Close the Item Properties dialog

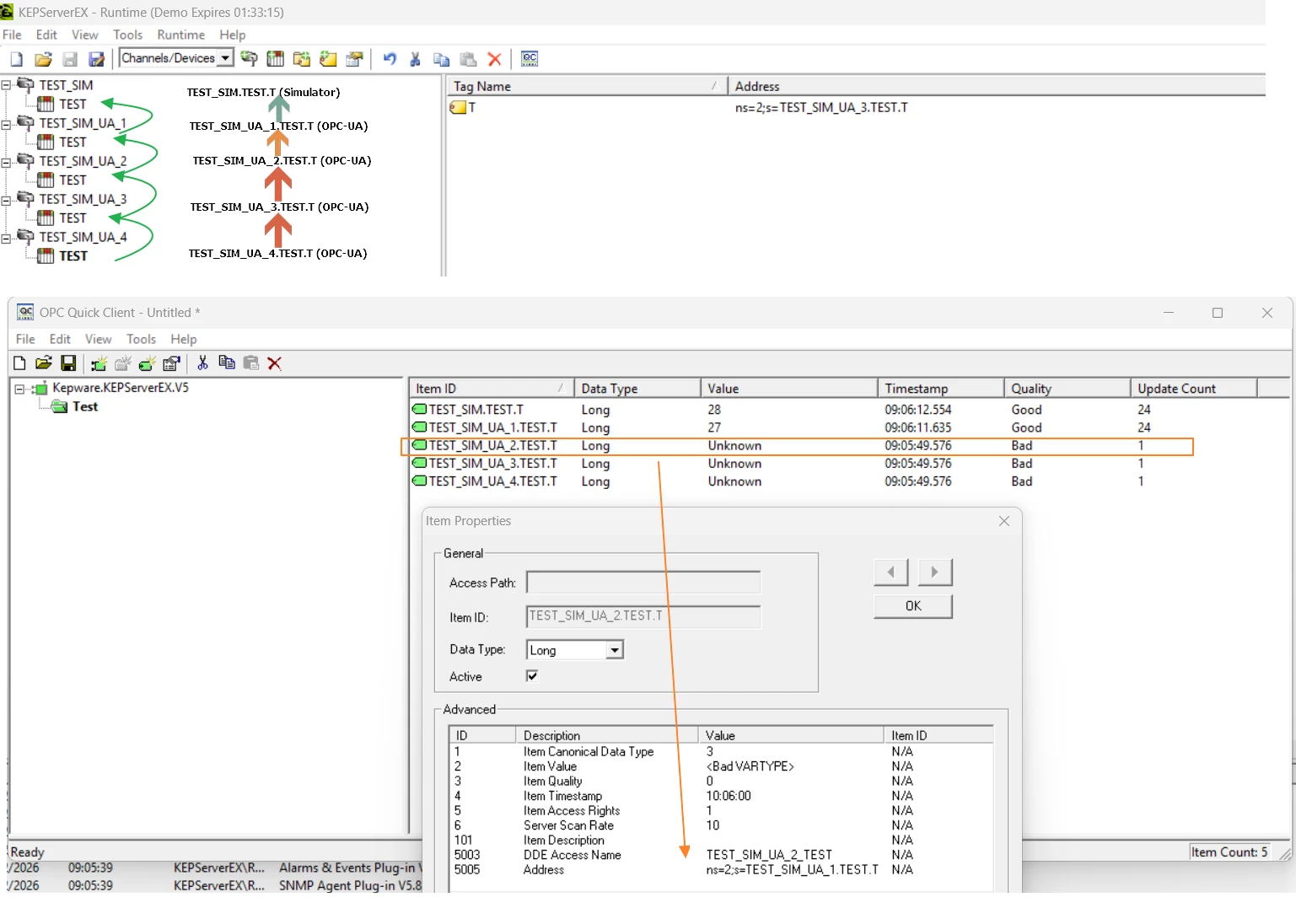(x=1003, y=521)
